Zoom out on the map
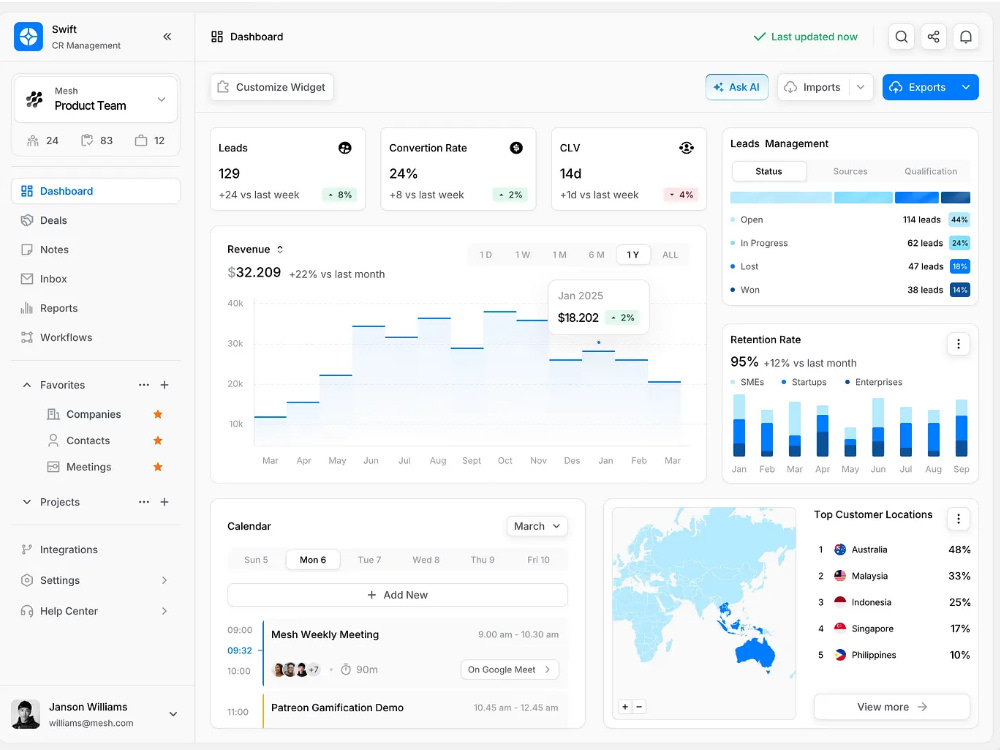 pyautogui.click(x=639, y=707)
